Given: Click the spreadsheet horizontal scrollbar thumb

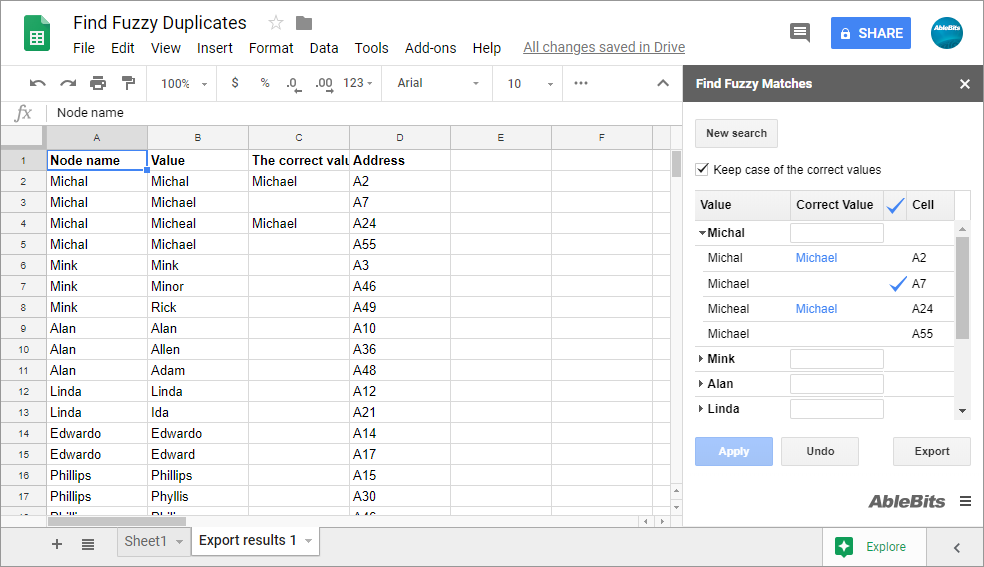Looking at the screenshot, I should pos(117,521).
